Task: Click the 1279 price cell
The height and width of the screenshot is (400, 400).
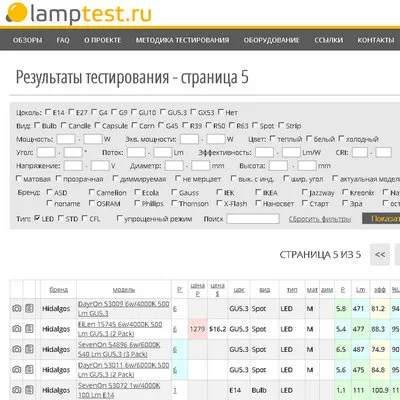Action: (x=197, y=329)
